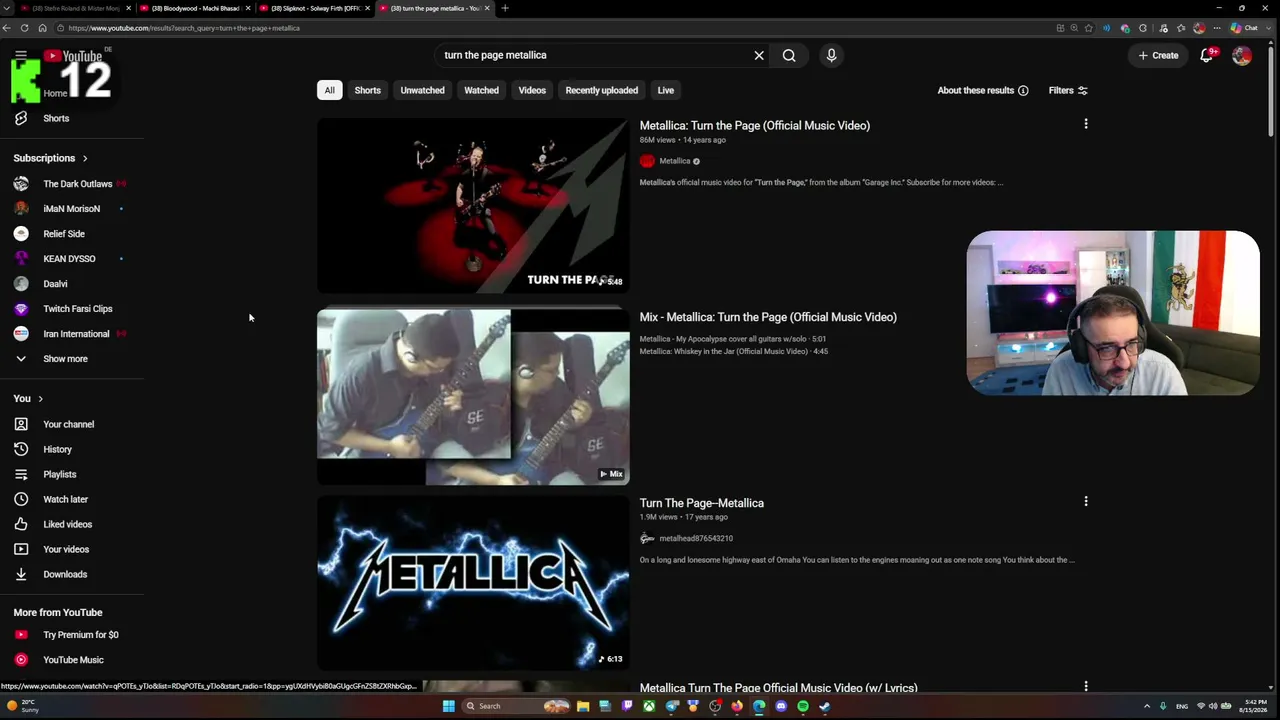Image resolution: width=1280 pixels, height=720 pixels.
Task: Open the search Filters panel
Action: coord(1068,90)
